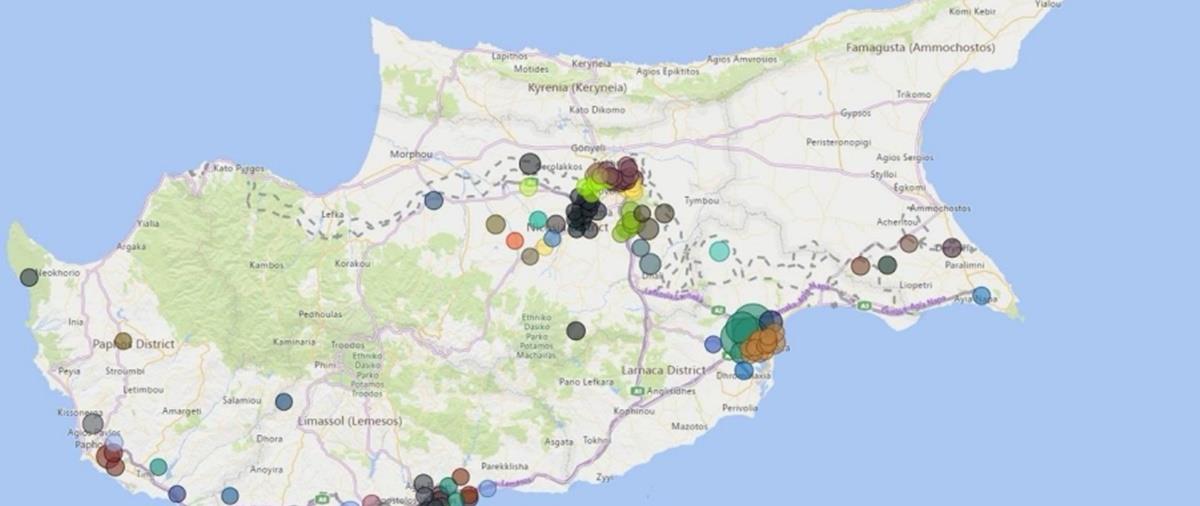
Task: Click the Kyrenia (Keryneia) map label
Action: [x=577, y=88]
